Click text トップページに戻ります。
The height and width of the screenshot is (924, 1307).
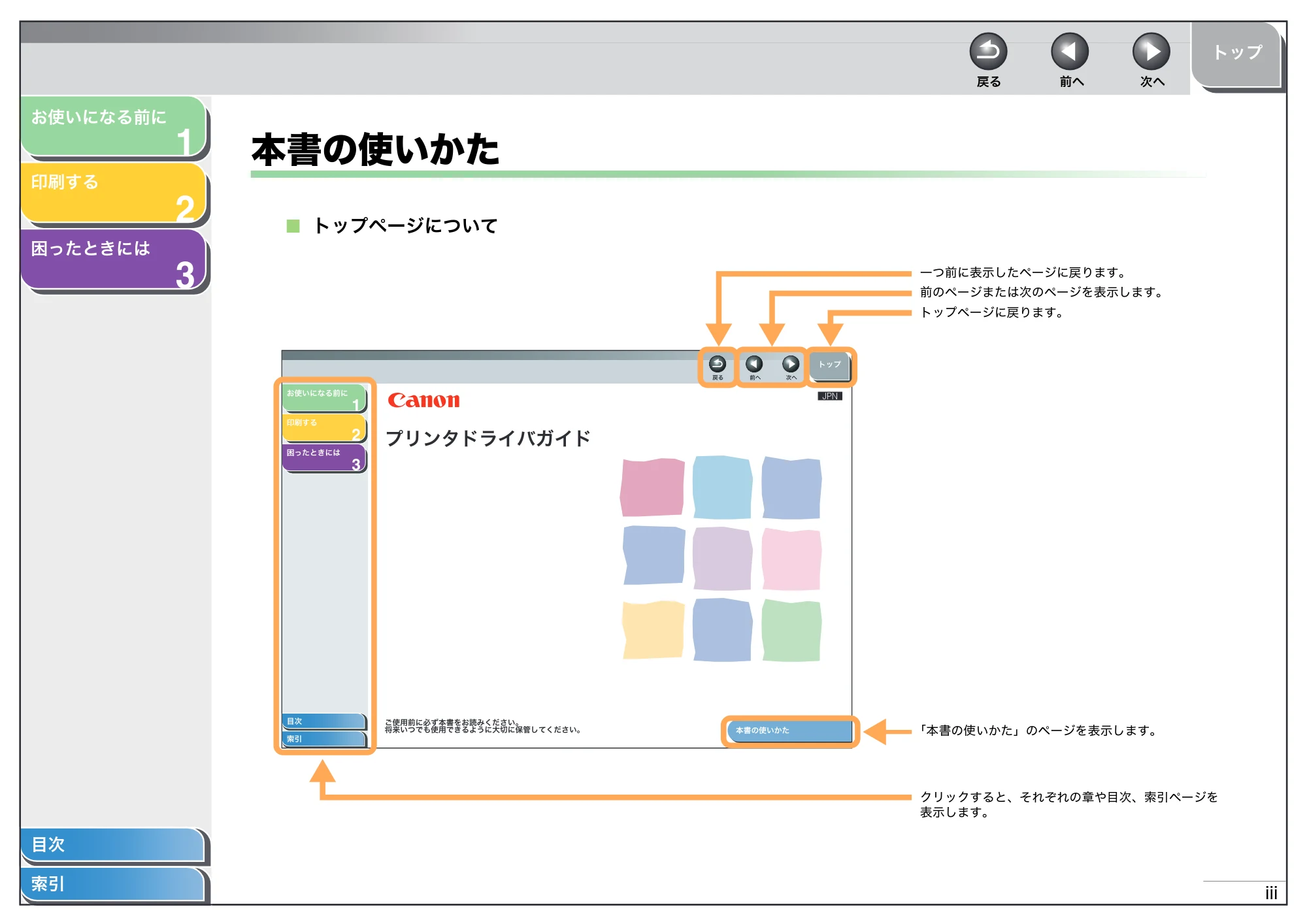pyautogui.click(x=992, y=312)
